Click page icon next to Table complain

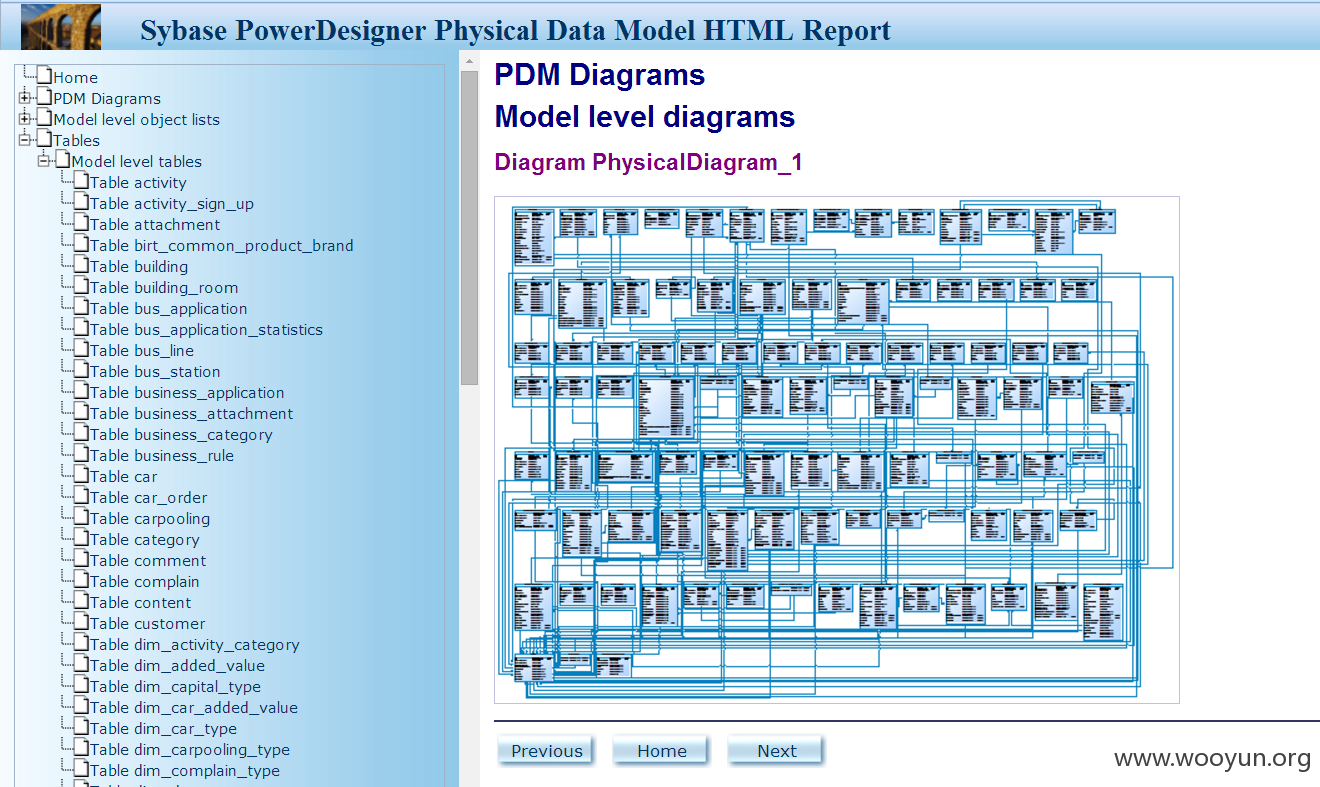[81, 580]
